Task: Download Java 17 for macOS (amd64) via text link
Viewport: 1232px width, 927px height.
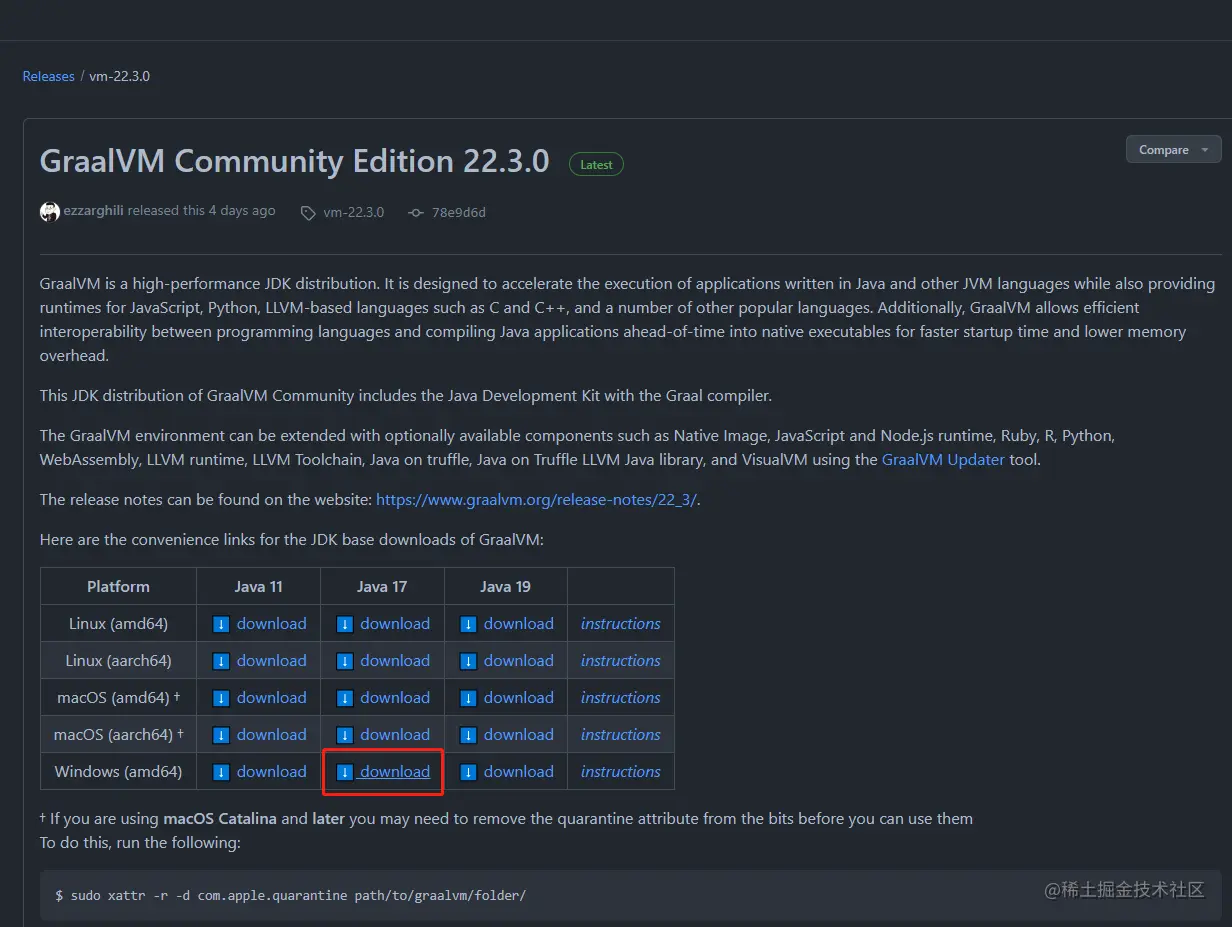Action: coord(395,698)
